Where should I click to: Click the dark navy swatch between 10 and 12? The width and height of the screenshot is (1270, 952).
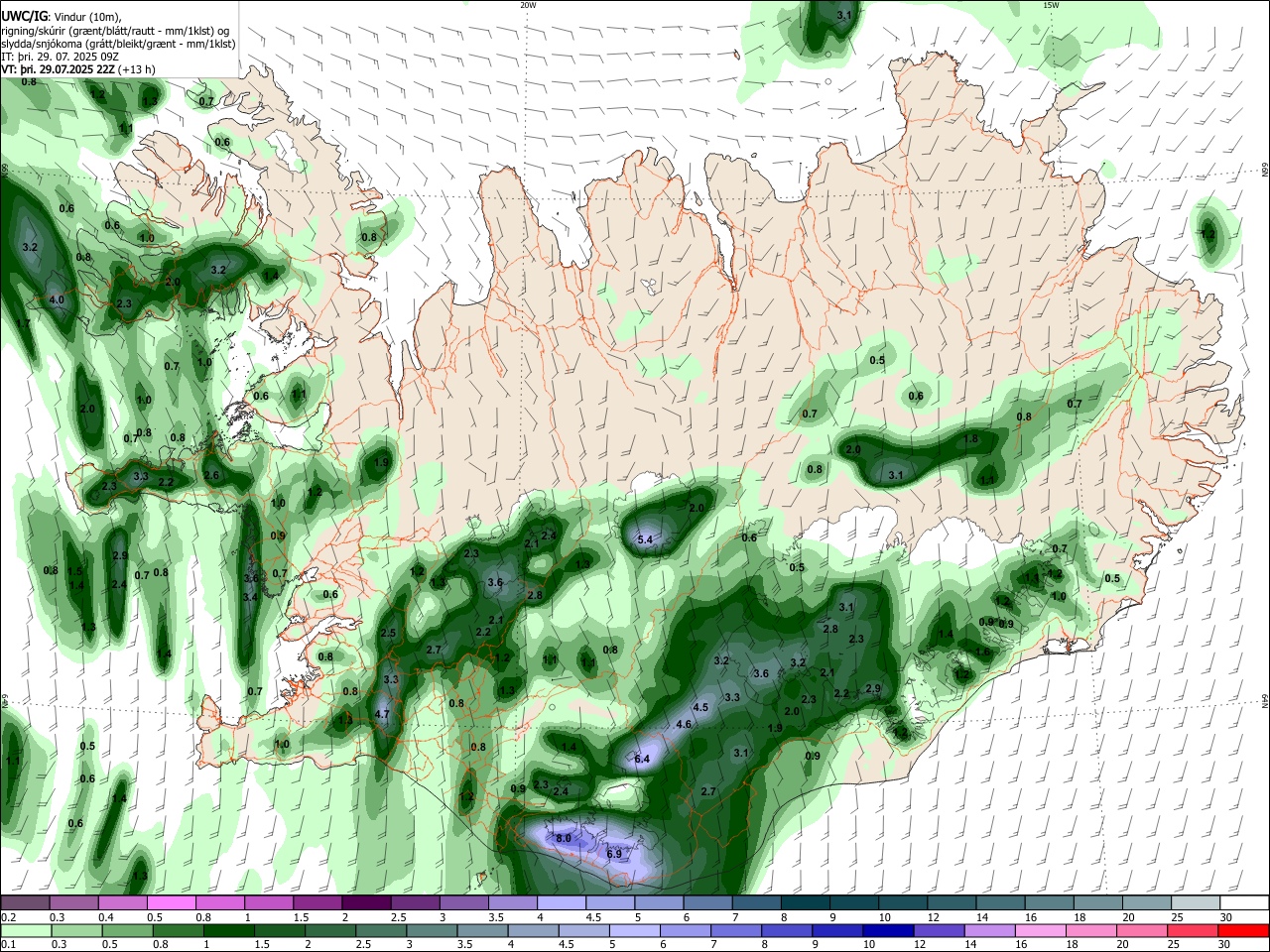point(887,930)
